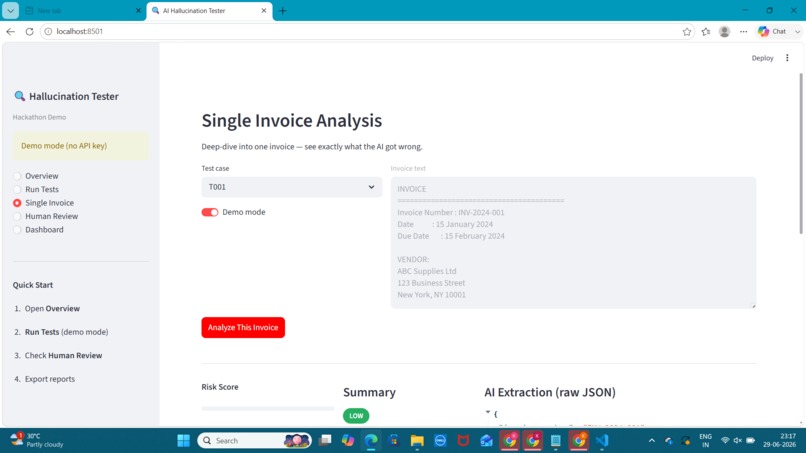
Task: Click the Summary heading
Action: pos(369,392)
